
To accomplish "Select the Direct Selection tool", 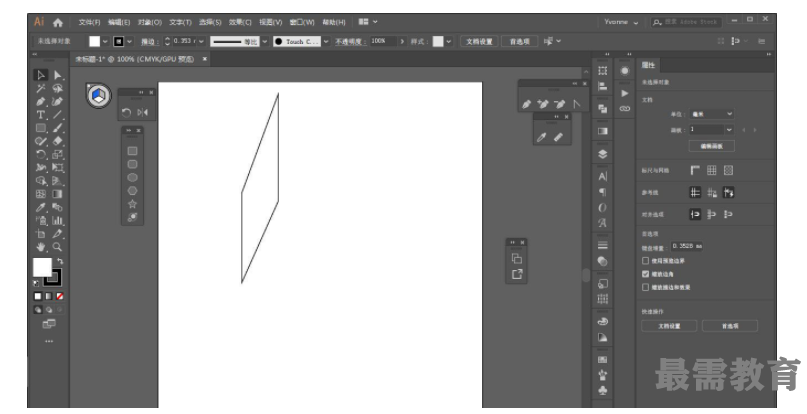I will (x=58, y=75).
